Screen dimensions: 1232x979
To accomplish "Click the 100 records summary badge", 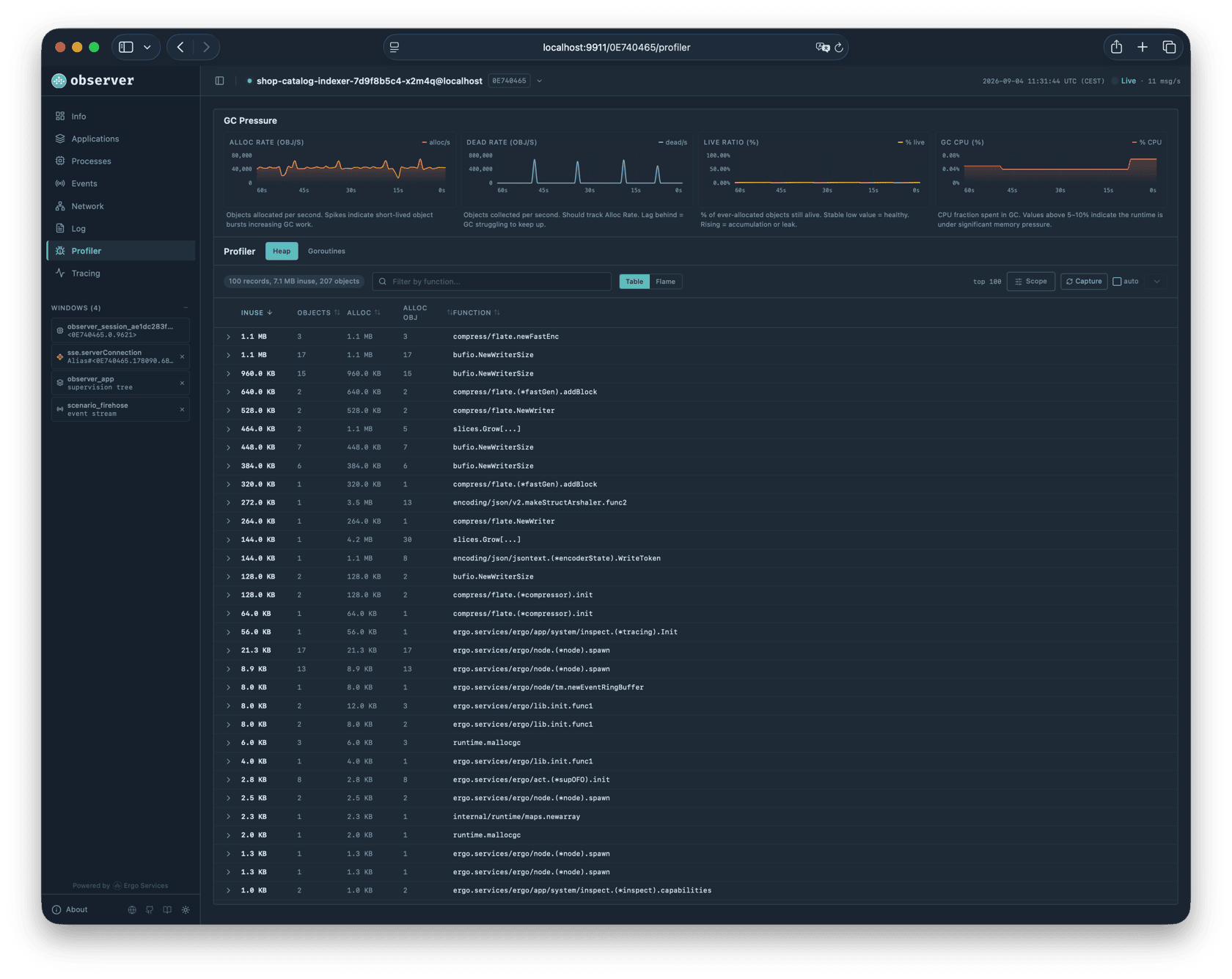I will [294, 282].
